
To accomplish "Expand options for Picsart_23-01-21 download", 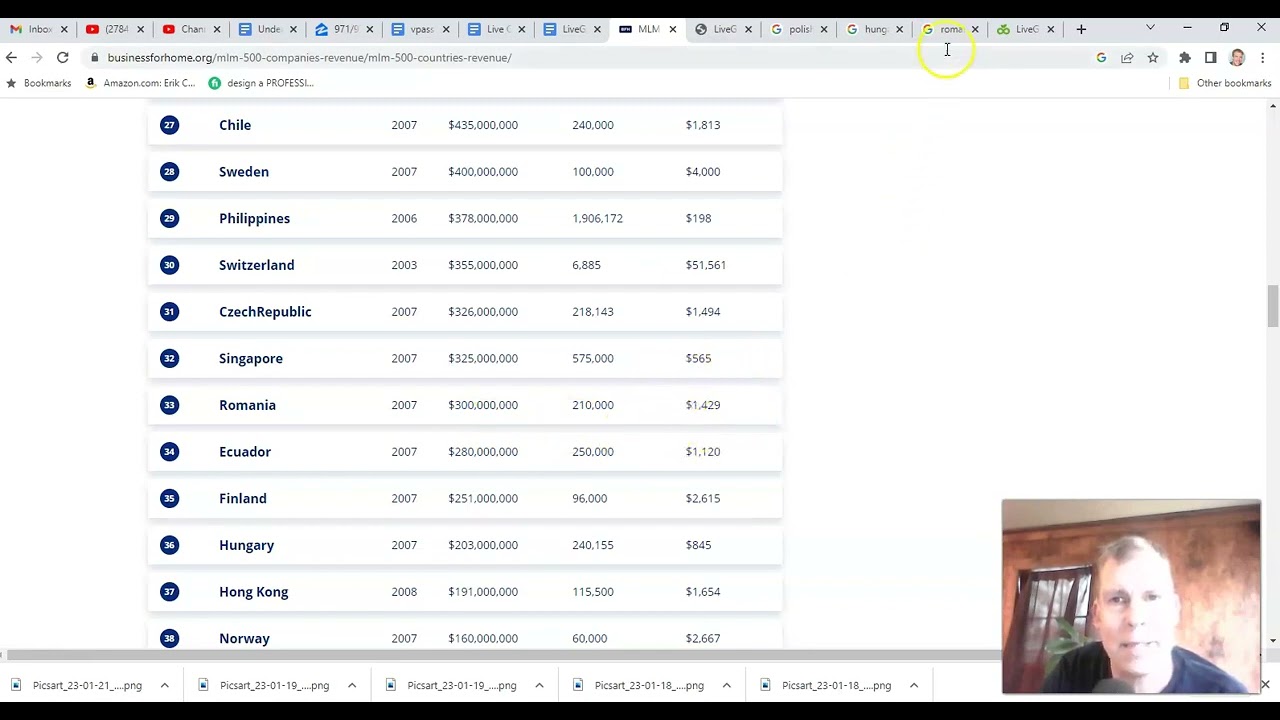I will pos(164,685).
